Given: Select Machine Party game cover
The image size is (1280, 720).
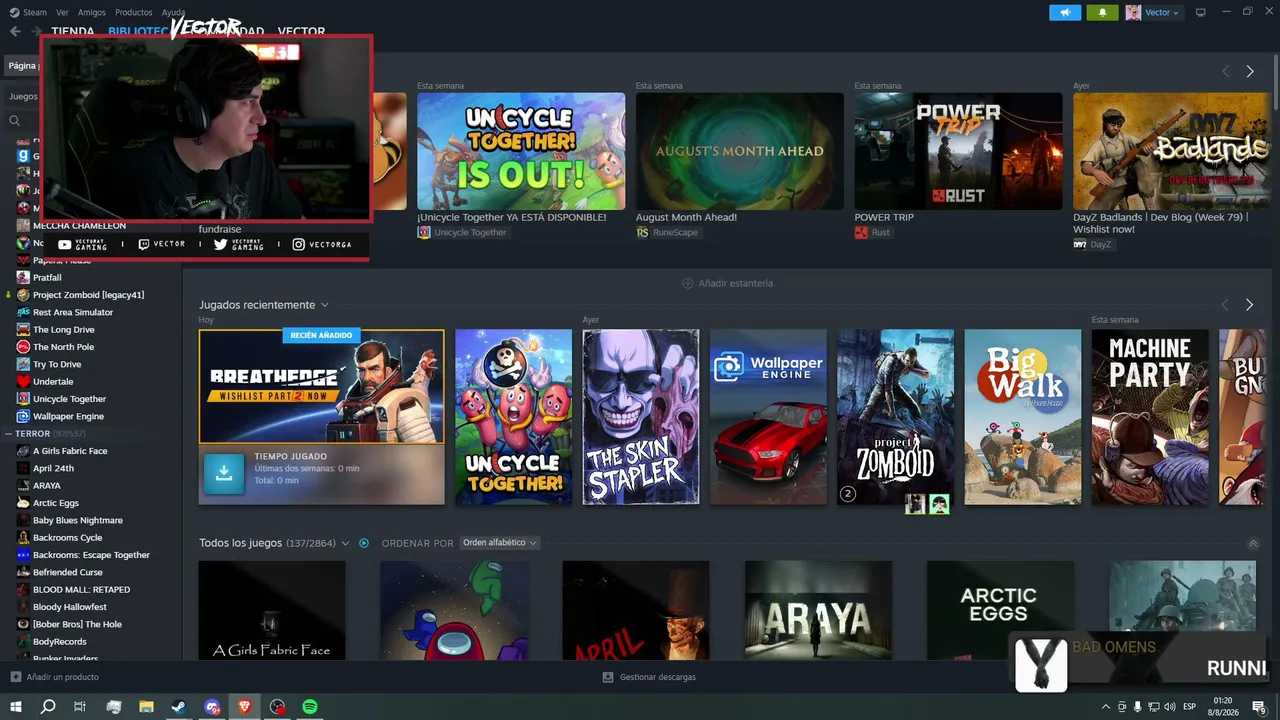Looking at the screenshot, I should (1150, 417).
